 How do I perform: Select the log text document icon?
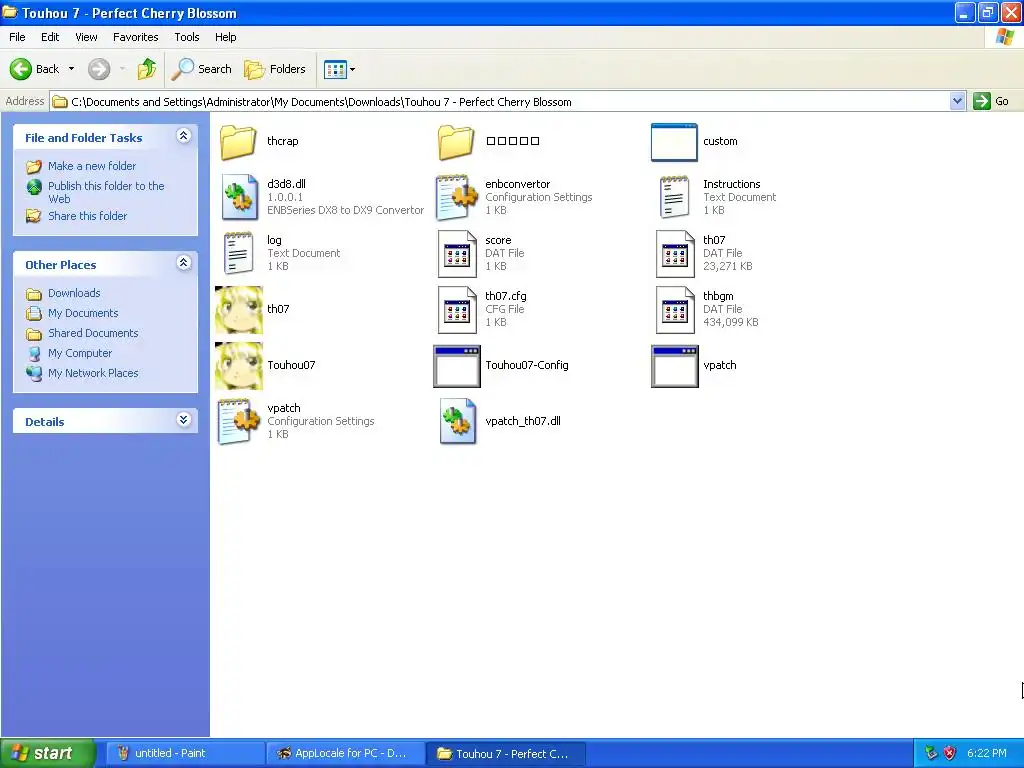[238, 253]
